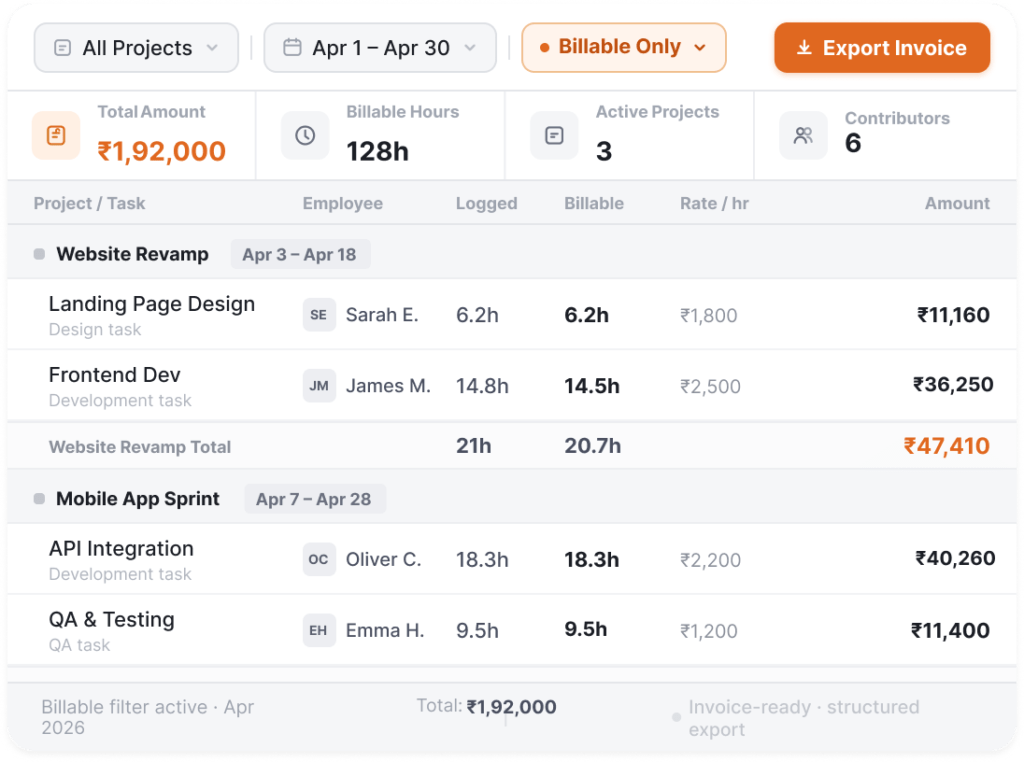
Task: Sort by the Billable column header
Action: pos(594,203)
